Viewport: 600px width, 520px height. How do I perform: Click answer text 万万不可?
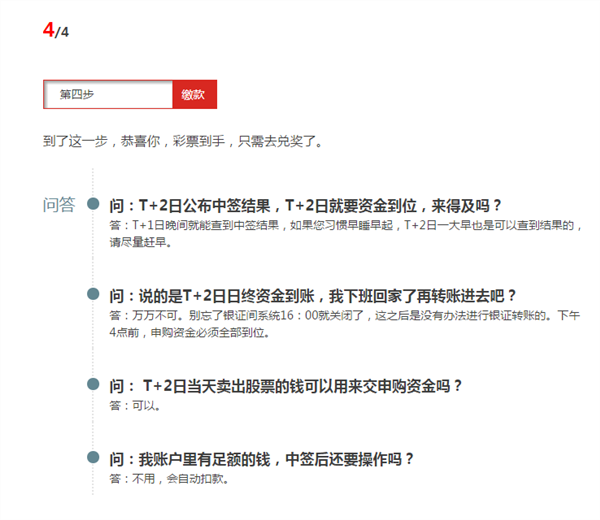tap(155, 315)
